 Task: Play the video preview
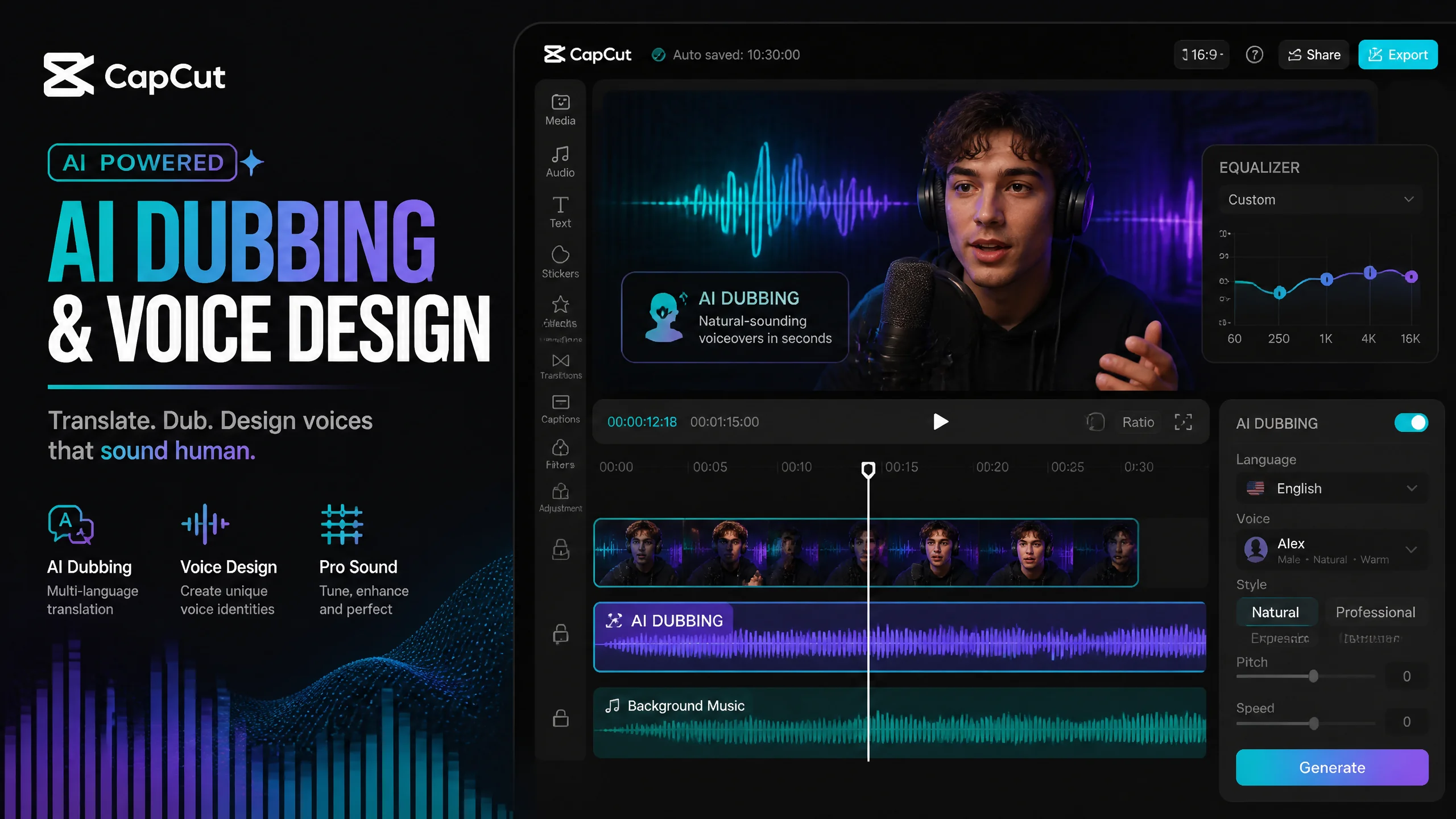(941, 422)
